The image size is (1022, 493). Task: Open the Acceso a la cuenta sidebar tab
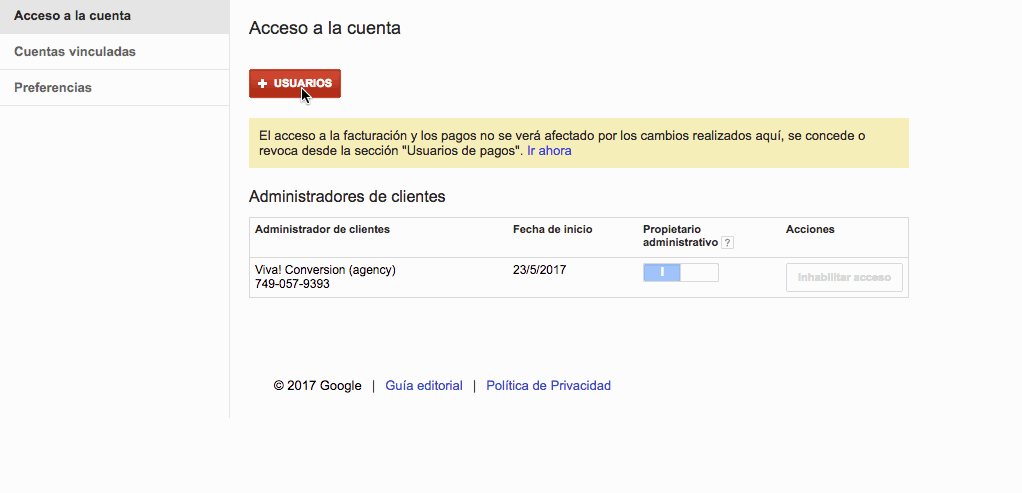click(114, 16)
